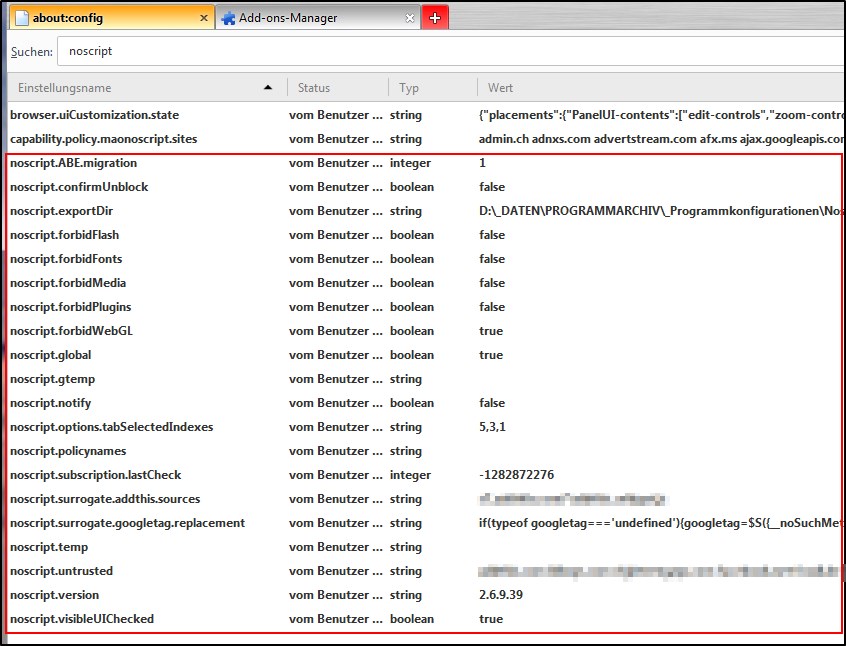Click the value 2.6.9.39

(501, 595)
